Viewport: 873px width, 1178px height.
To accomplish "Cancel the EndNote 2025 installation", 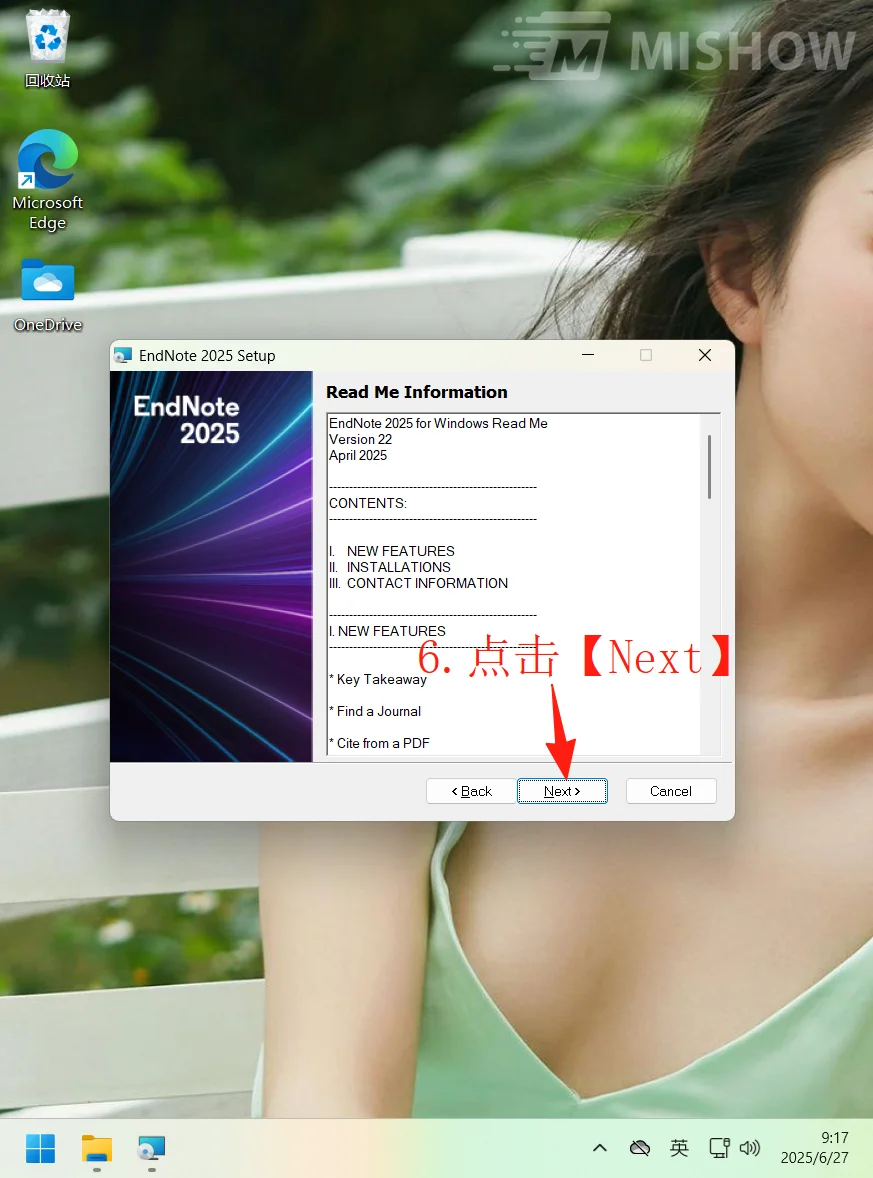I will point(671,791).
